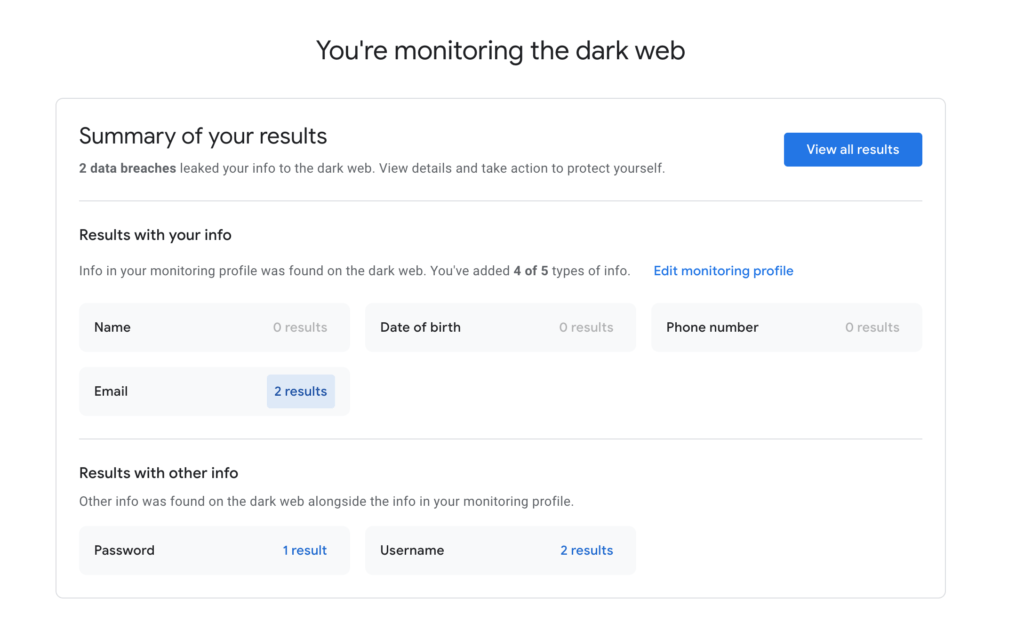Image resolution: width=1024 pixels, height=638 pixels.
Task: Select the Phone number results card
Action: (x=786, y=327)
